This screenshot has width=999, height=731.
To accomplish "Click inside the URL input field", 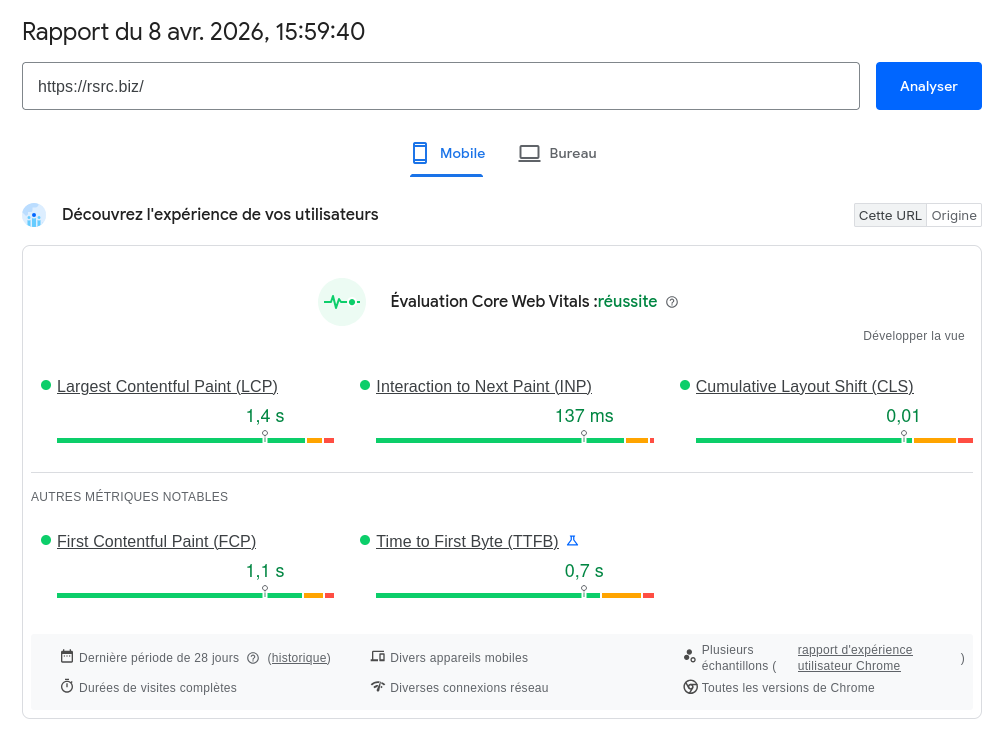I will 440,86.
